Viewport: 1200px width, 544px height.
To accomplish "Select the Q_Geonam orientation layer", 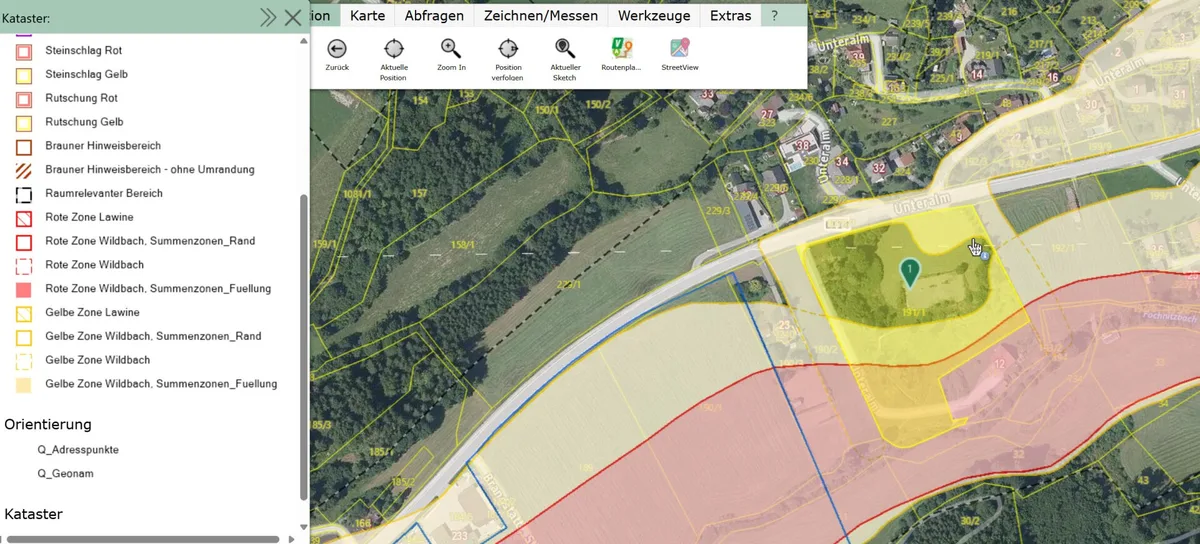I will pyautogui.click(x=65, y=474).
